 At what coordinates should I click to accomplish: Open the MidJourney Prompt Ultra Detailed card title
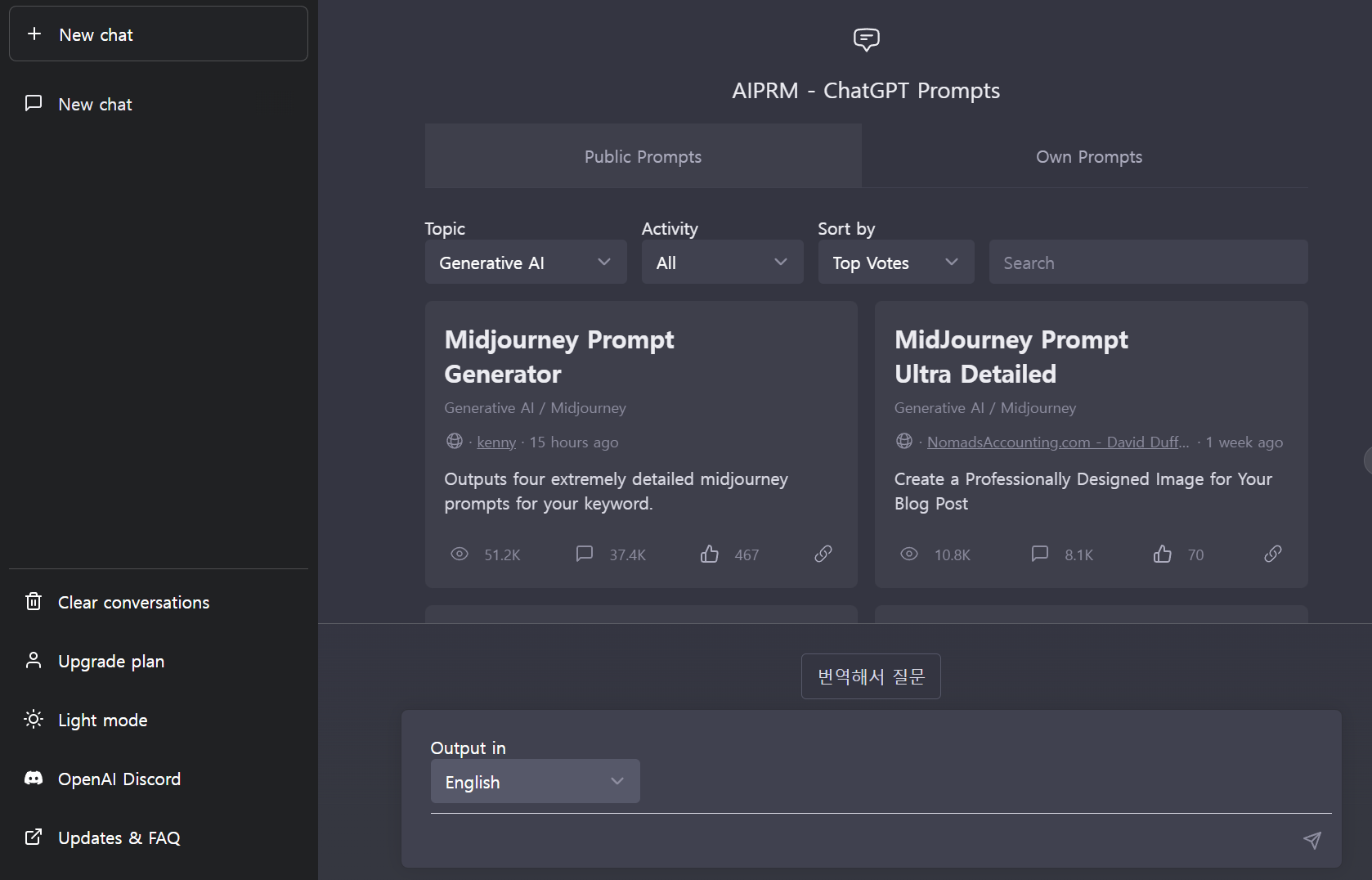(1011, 357)
